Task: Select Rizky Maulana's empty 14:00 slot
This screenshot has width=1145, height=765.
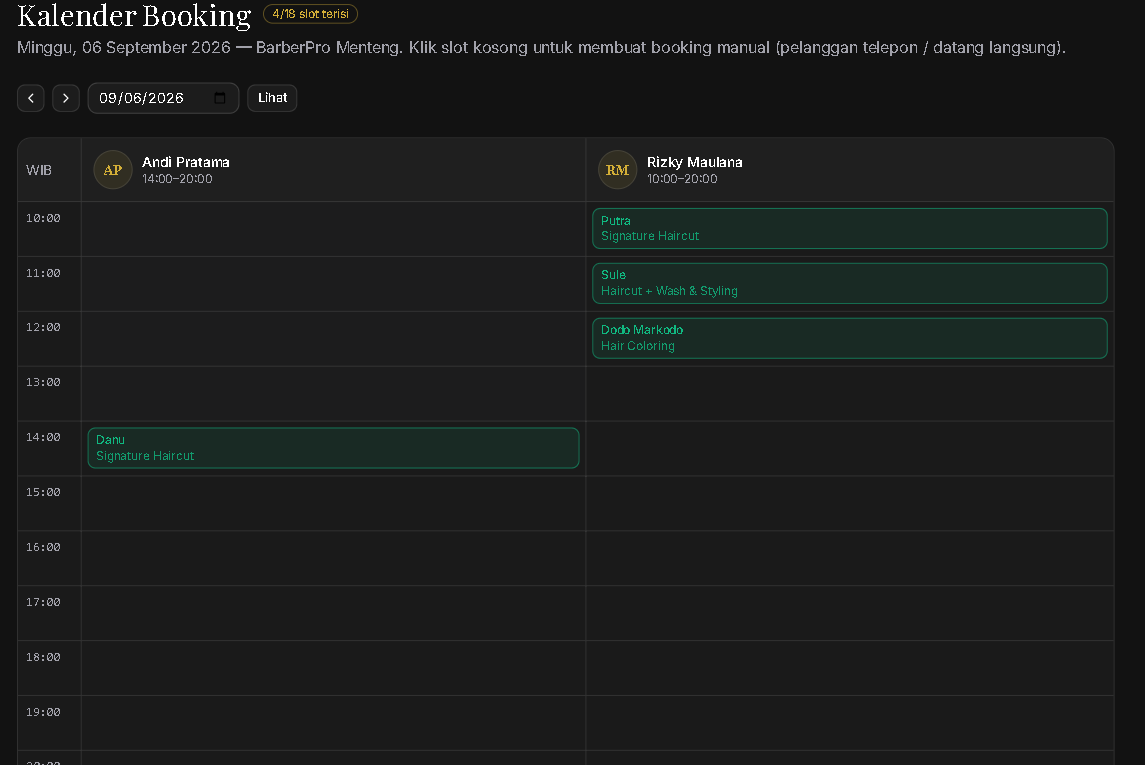Action: (x=850, y=448)
